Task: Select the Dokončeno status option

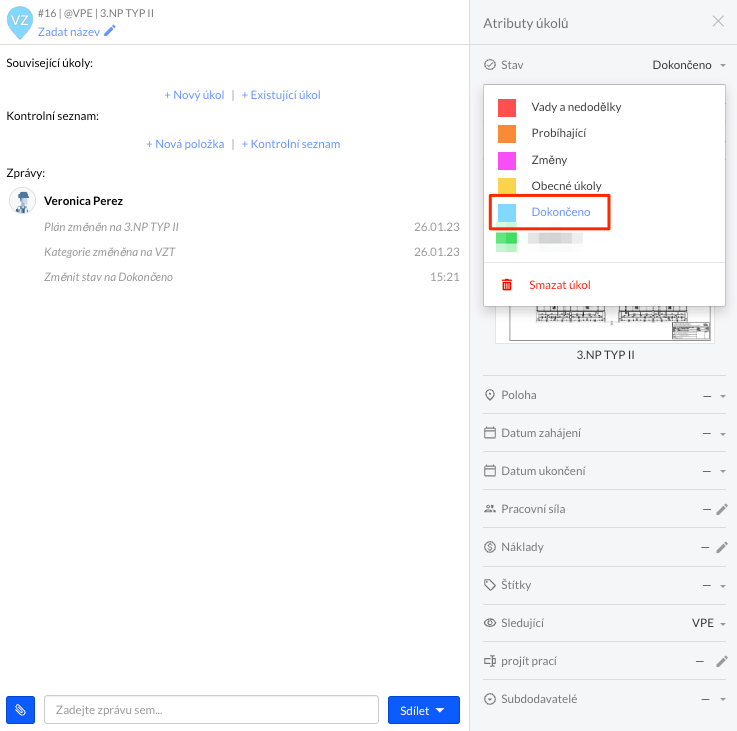Action: click(560, 212)
